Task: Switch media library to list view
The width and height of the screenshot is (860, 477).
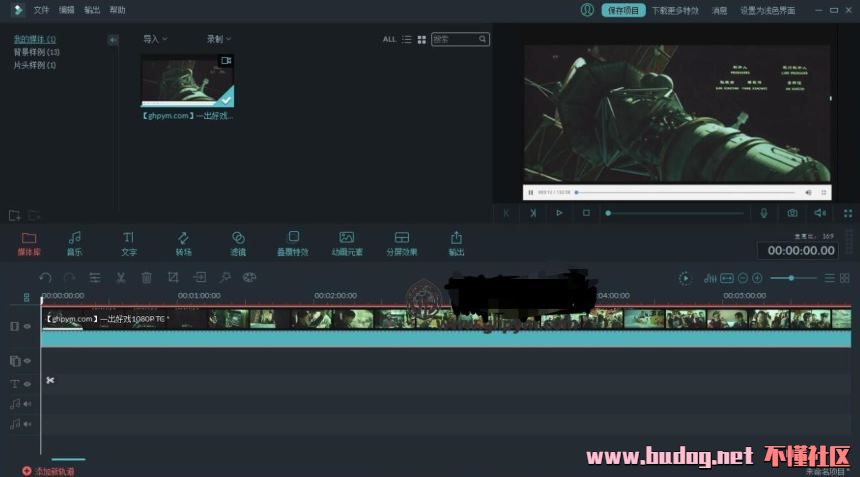Action: click(406, 39)
